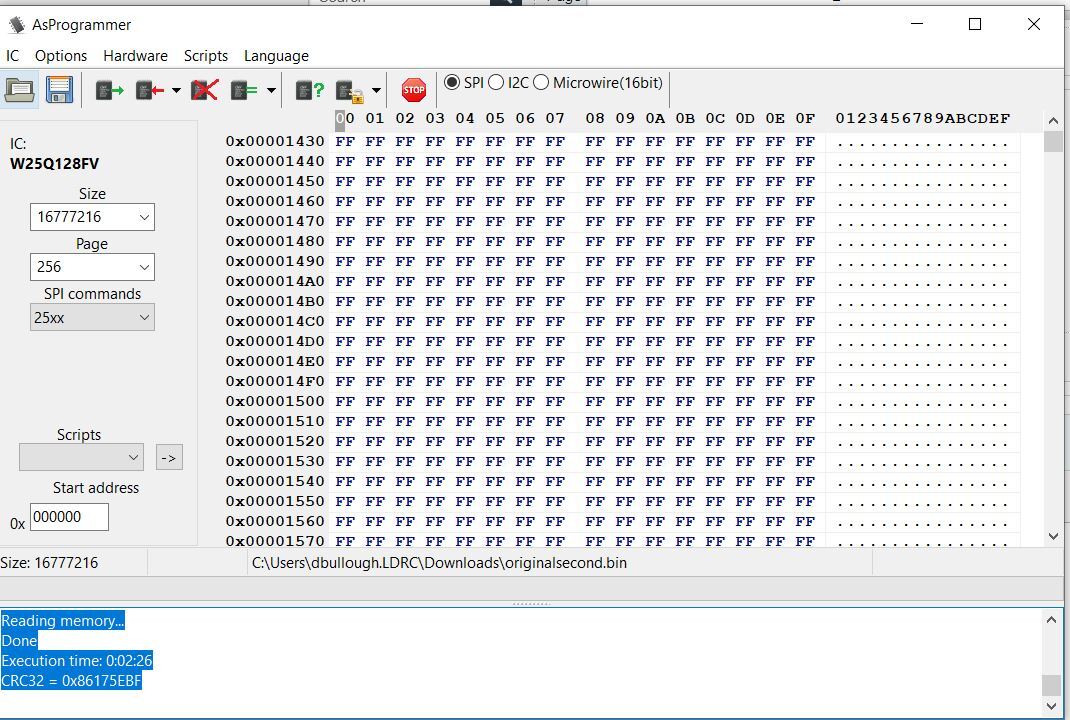1070x720 pixels.
Task: Click the address 0x00001500 row label
Action: [275, 401]
